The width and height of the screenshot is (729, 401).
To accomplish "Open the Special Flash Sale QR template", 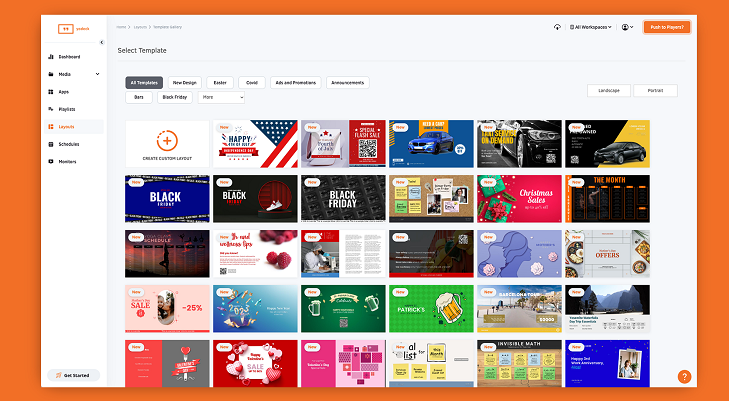I will click(x=343, y=144).
